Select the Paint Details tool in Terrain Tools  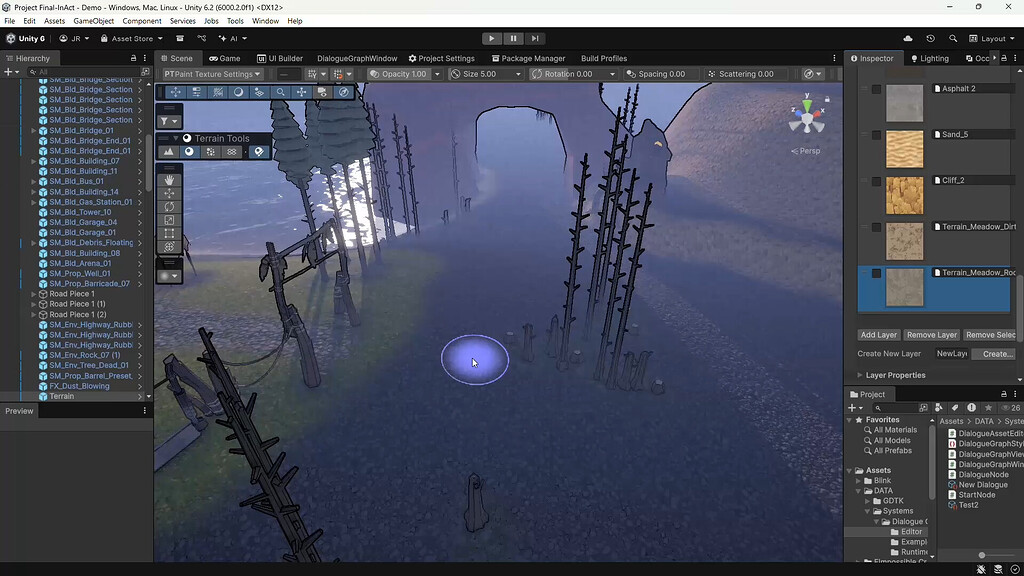click(231, 150)
